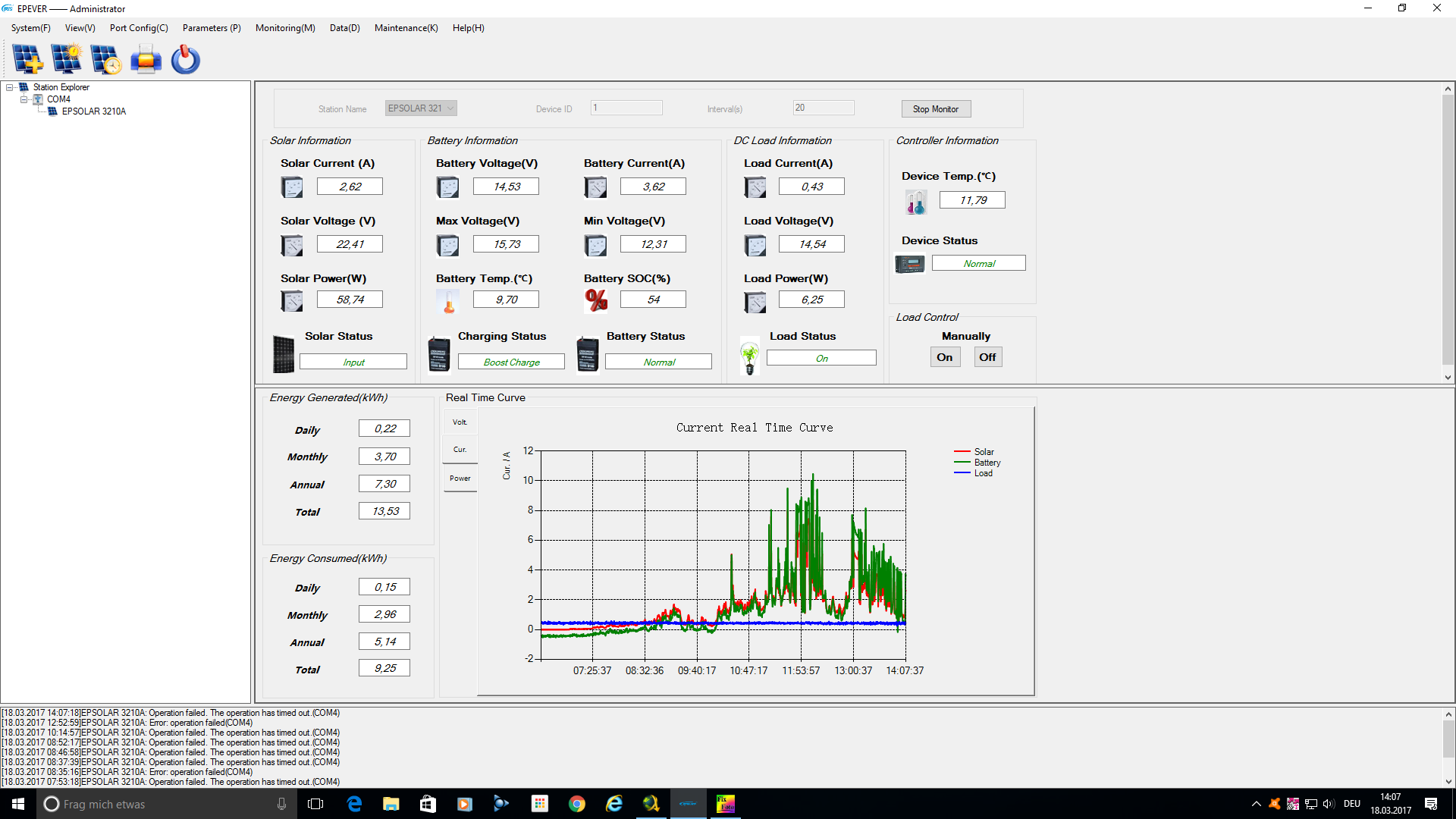Click the solar panel with clock icon
This screenshot has width=1456, height=819.
(105, 59)
